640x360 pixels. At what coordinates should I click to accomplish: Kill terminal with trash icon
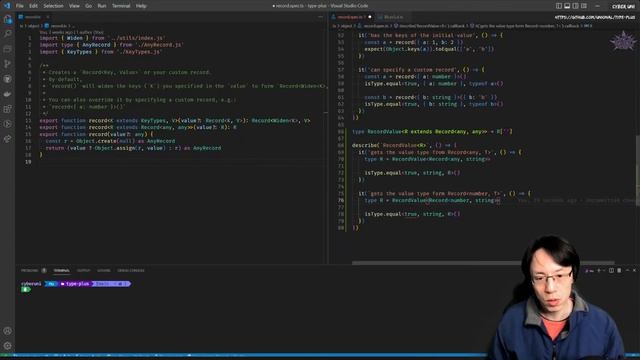pos(619,270)
